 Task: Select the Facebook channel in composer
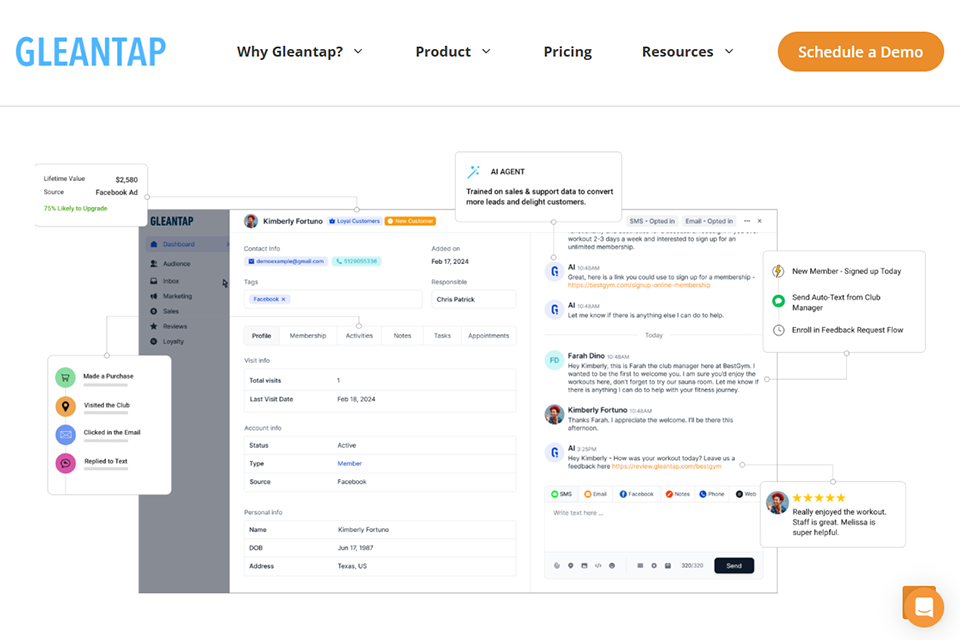[637, 494]
